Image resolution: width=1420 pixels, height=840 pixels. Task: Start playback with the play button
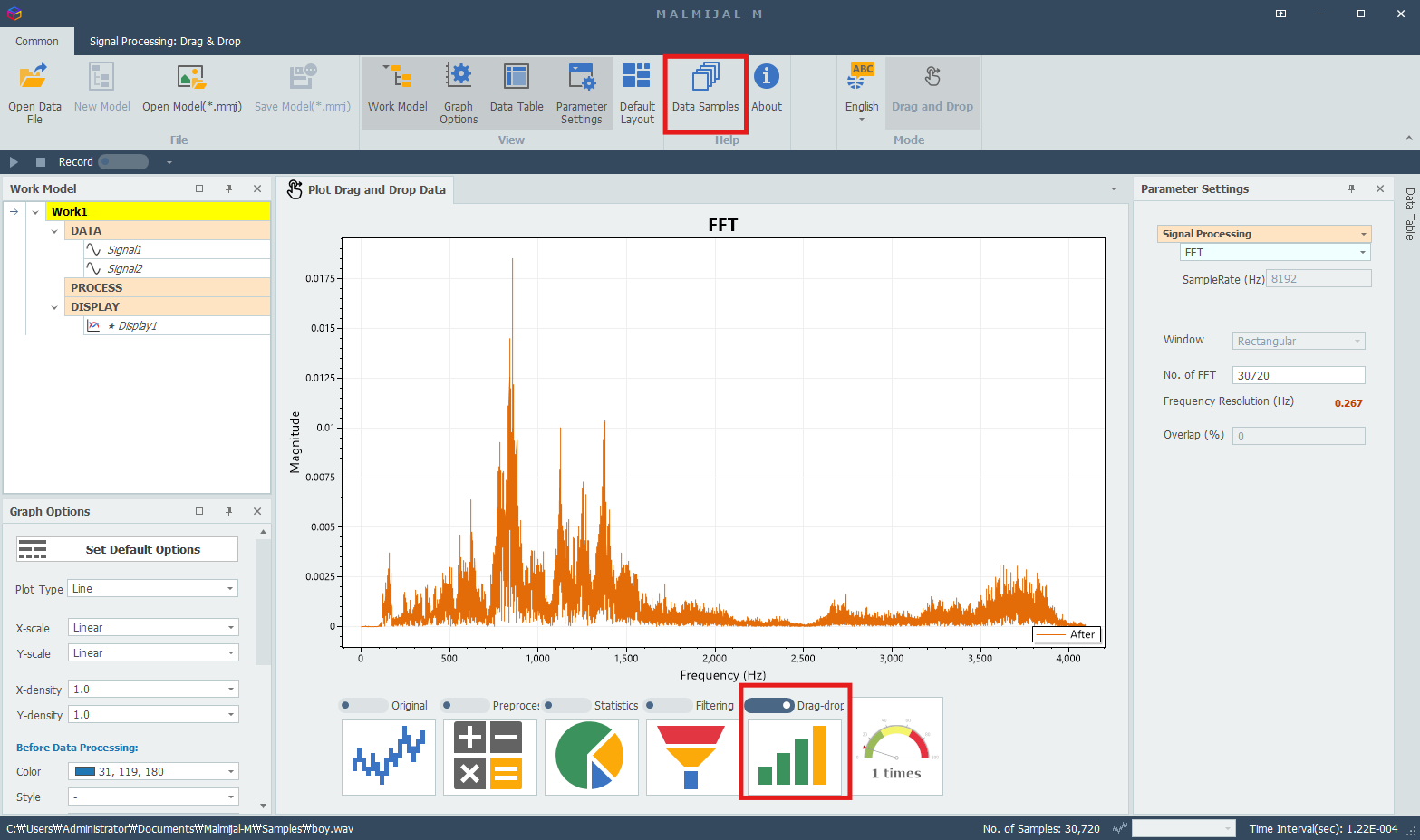[x=14, y=162]
